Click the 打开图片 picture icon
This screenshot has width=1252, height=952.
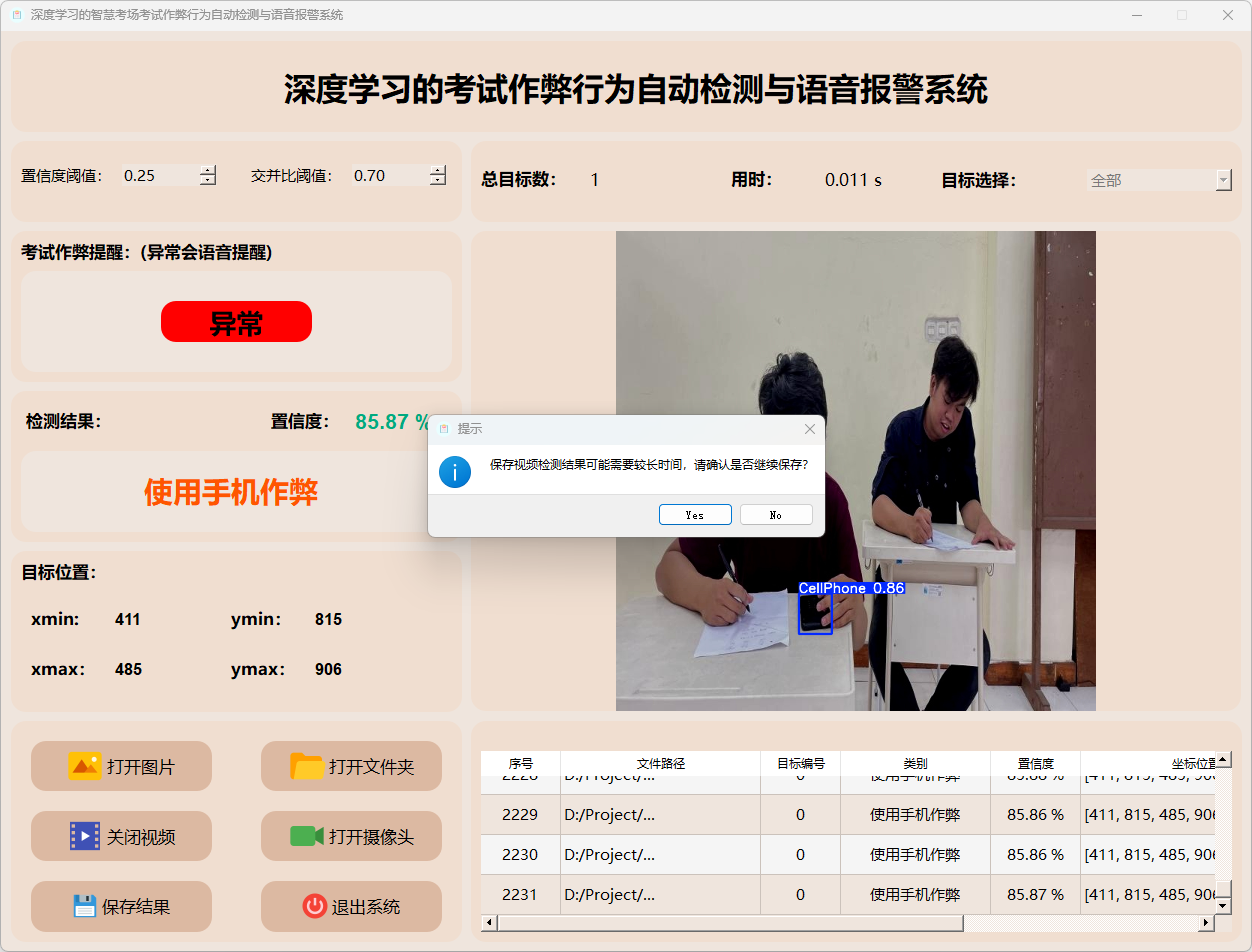coord(84,766)
